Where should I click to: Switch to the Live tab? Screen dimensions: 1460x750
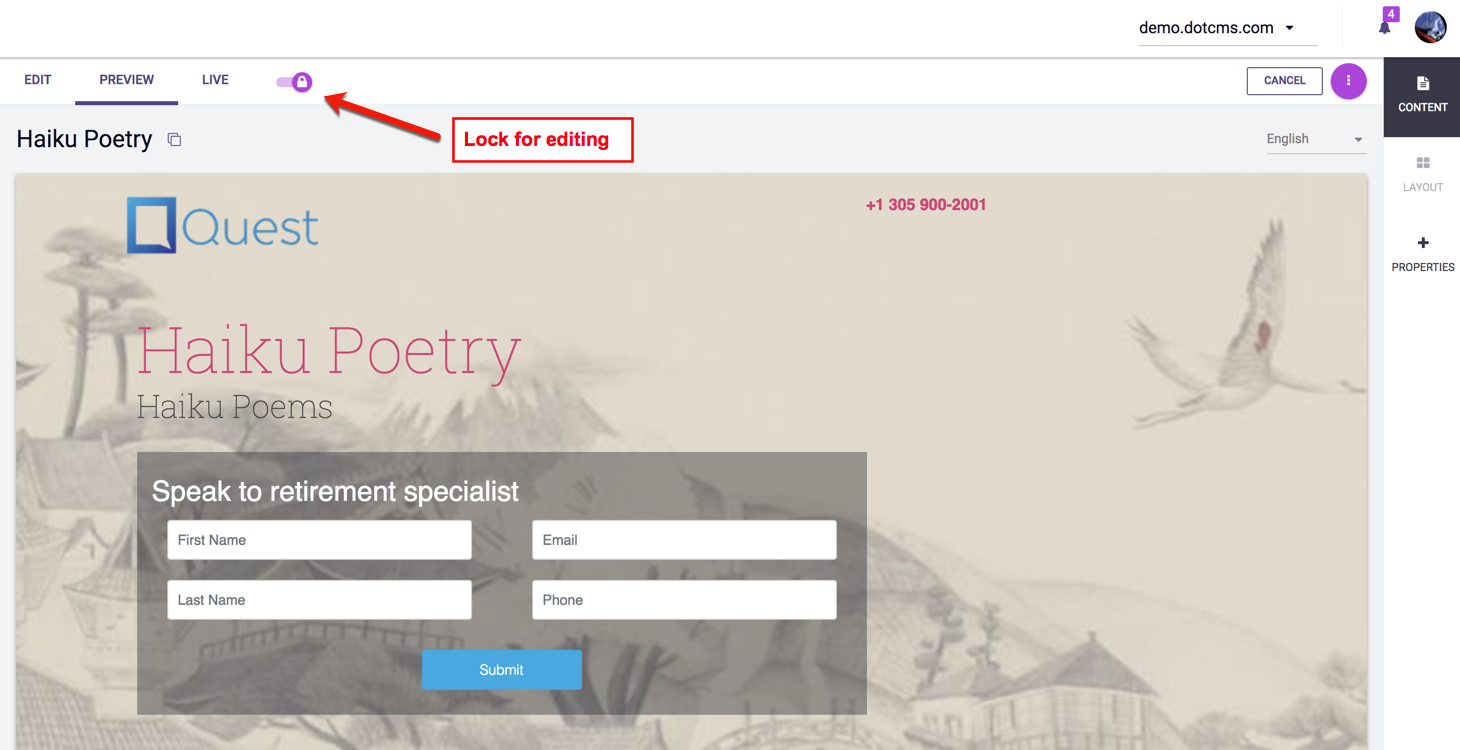[x=215, y=80]
